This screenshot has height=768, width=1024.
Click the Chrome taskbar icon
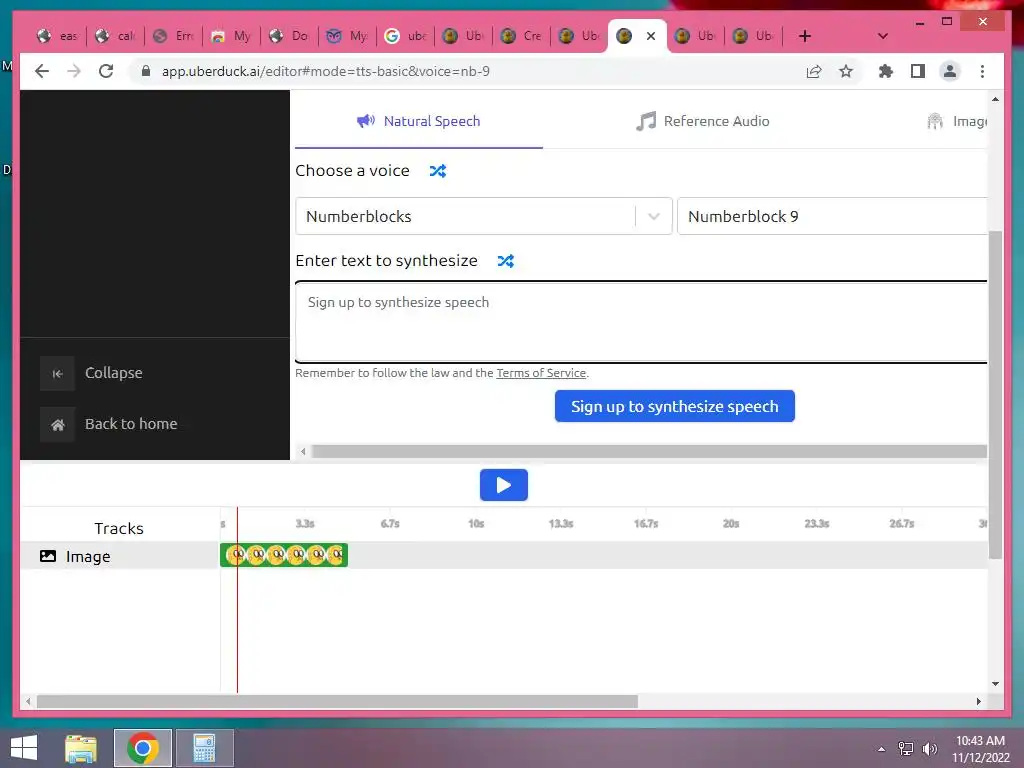tap(143, 748)
